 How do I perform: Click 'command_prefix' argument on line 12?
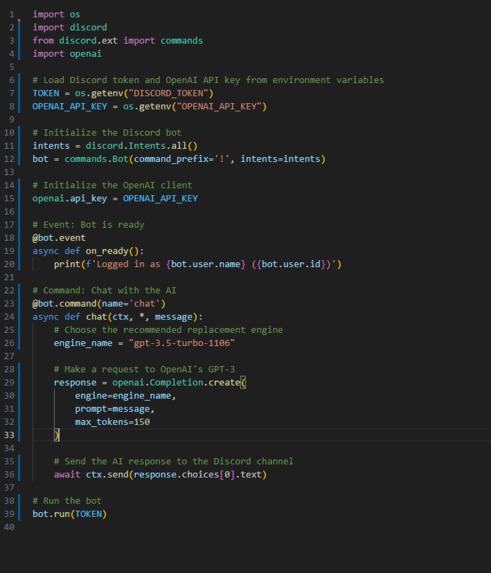(x=171, y=159)
